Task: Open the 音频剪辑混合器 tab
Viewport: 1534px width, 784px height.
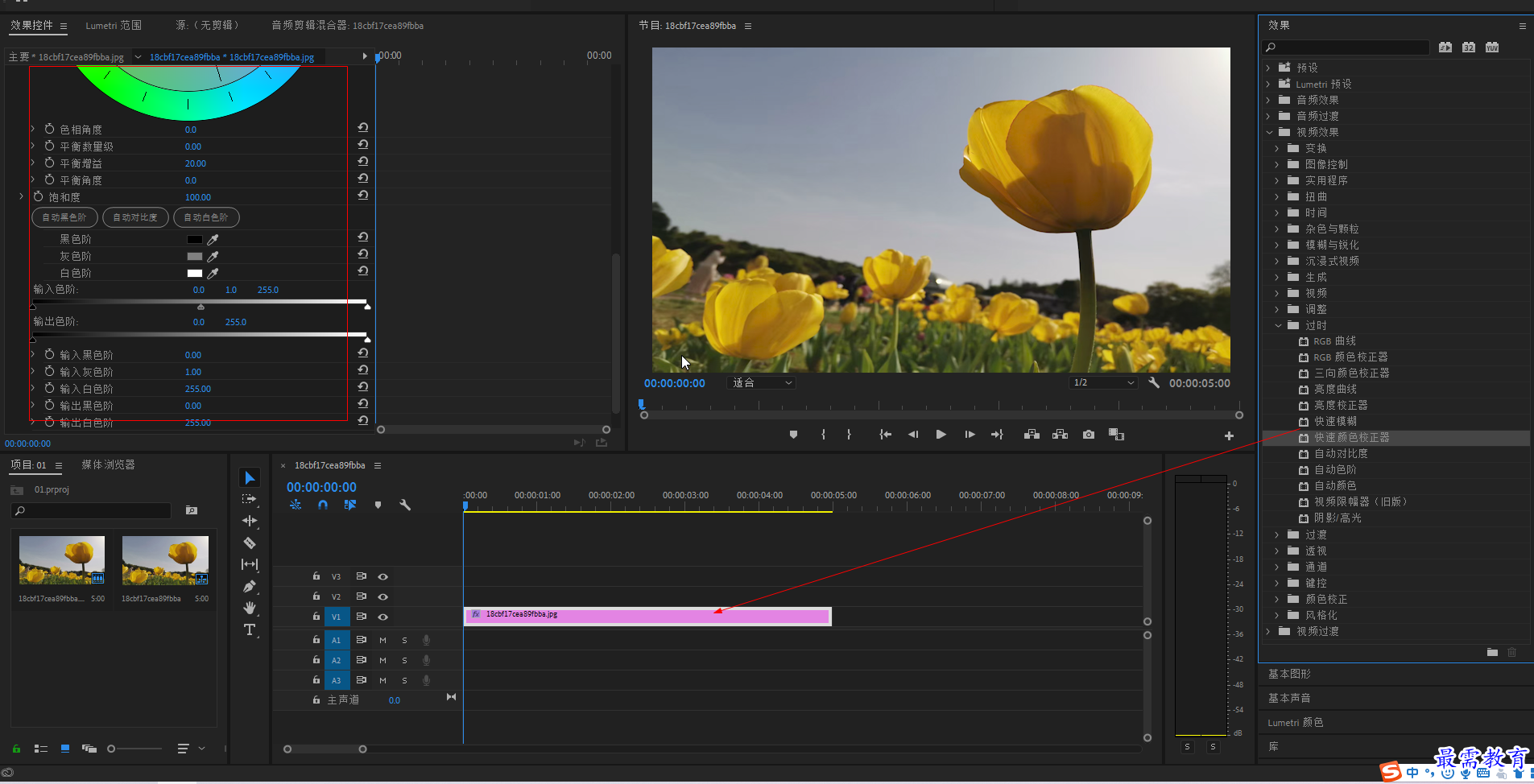Action: tap(347, 26)
